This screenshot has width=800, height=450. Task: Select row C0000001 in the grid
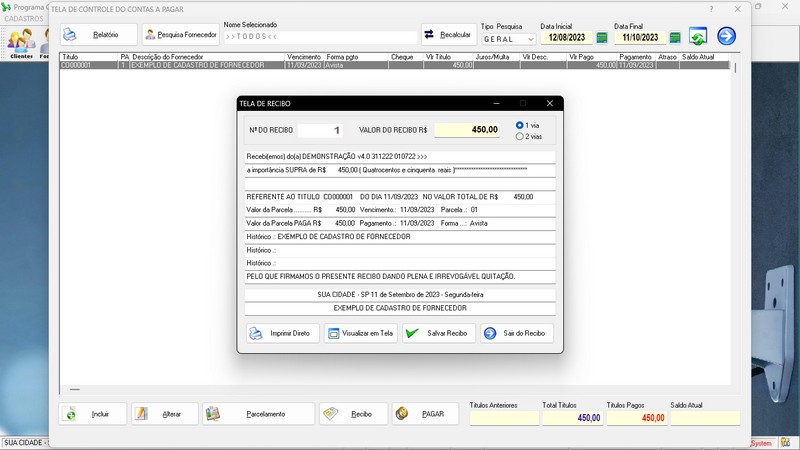coord(395,65)
